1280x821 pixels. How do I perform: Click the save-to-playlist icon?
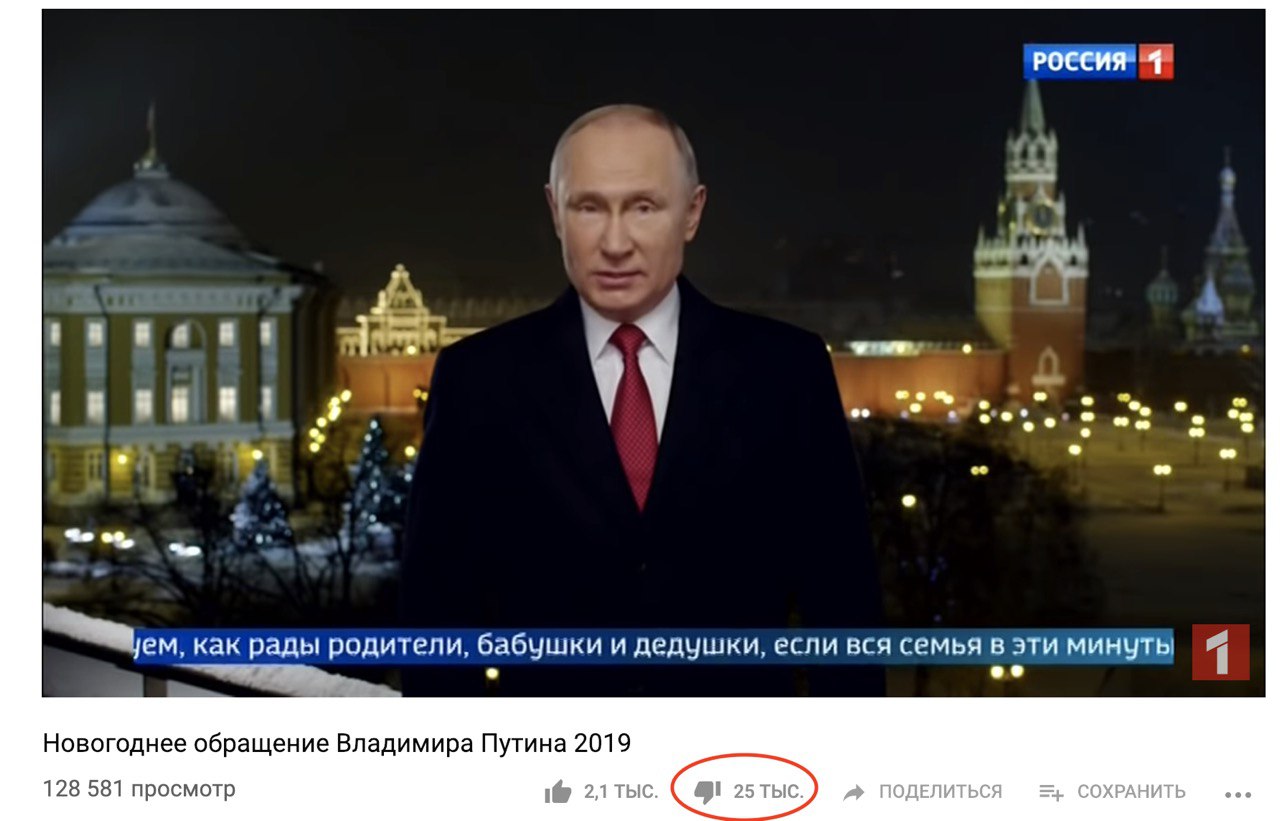pyautogui.click(x=1051, y=792)
